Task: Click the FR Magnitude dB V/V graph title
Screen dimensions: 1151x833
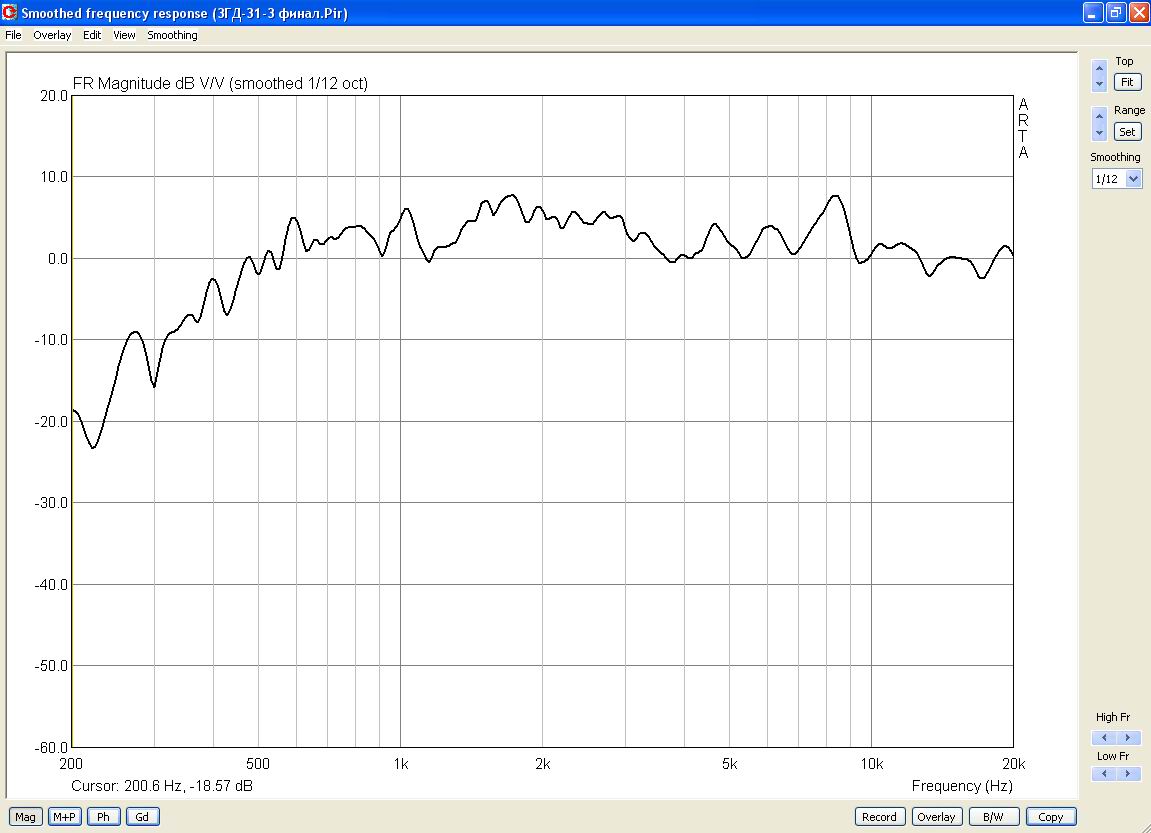Action: (x=220, y=84)
